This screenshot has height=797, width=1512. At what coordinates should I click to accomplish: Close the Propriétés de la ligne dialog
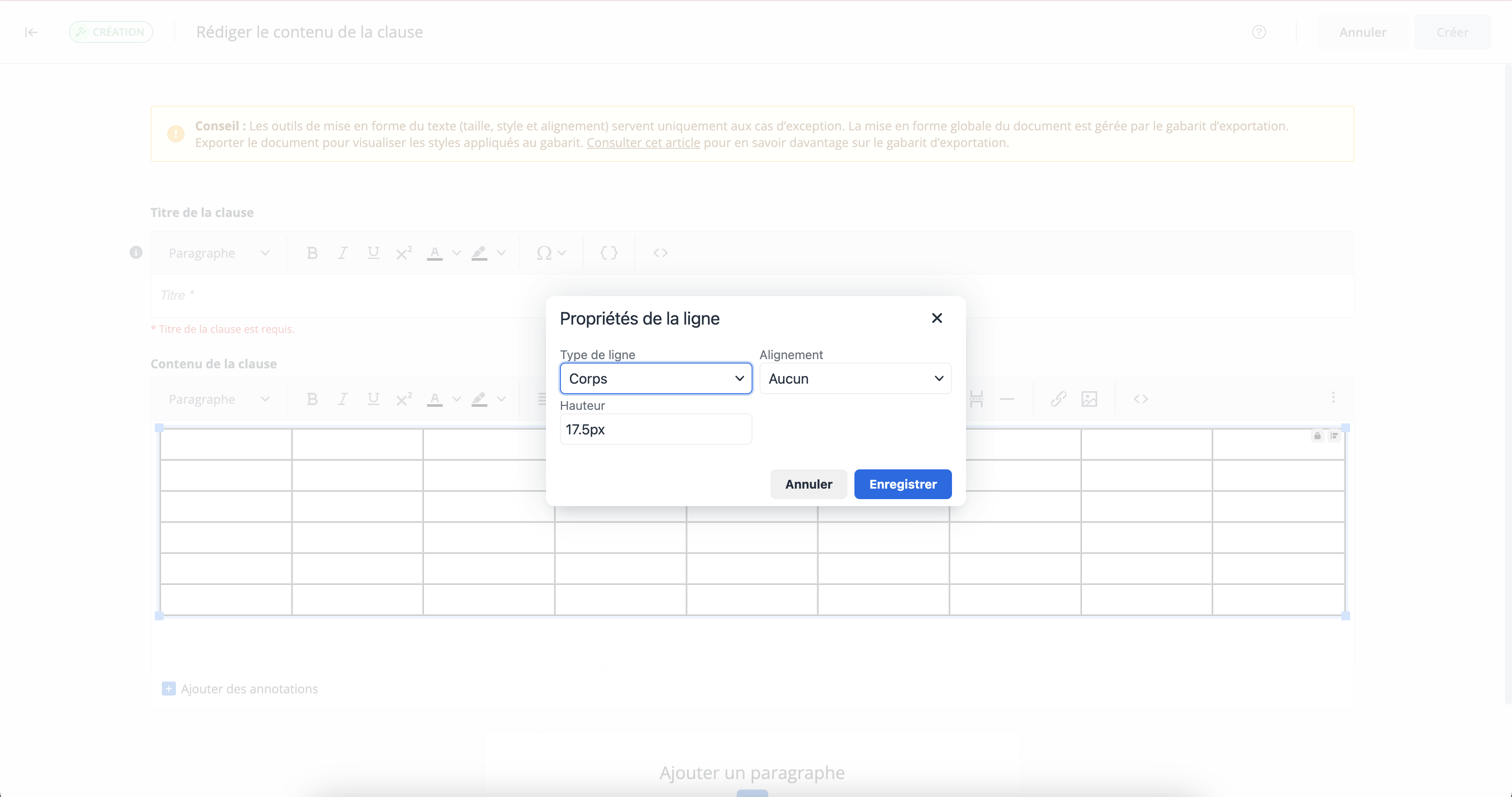(x=937, y=318)
